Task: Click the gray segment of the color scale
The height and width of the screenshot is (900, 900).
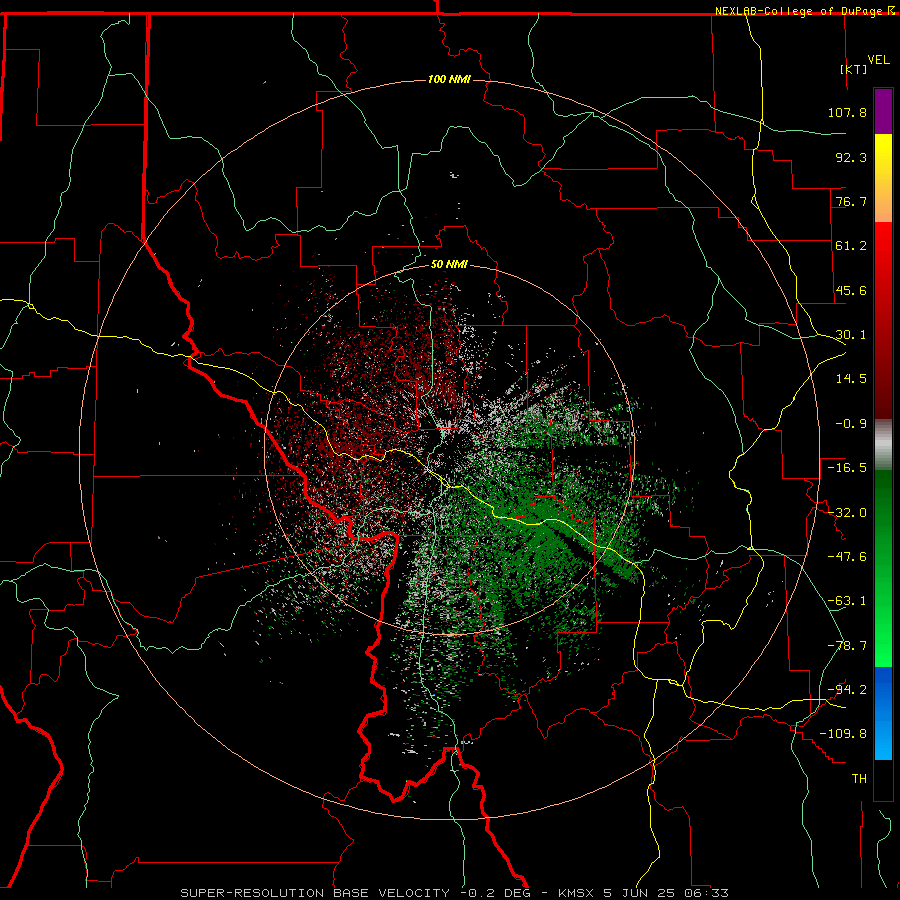Action: 883,445
